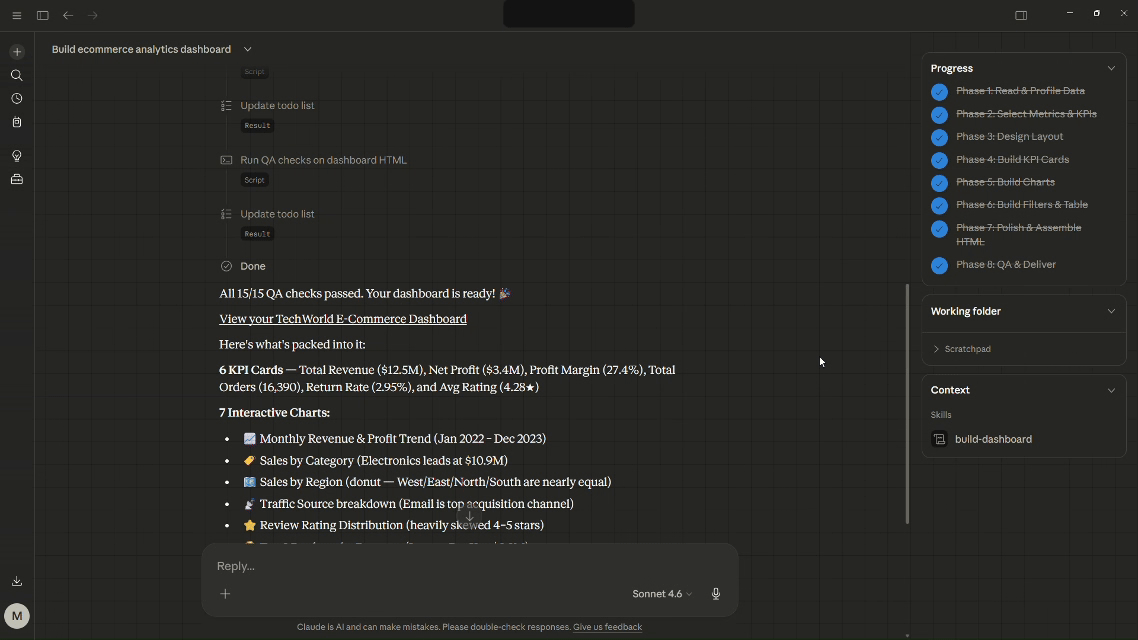Click into the Reply text field
Screen dimensions: 1138x640
coord(420,566)
